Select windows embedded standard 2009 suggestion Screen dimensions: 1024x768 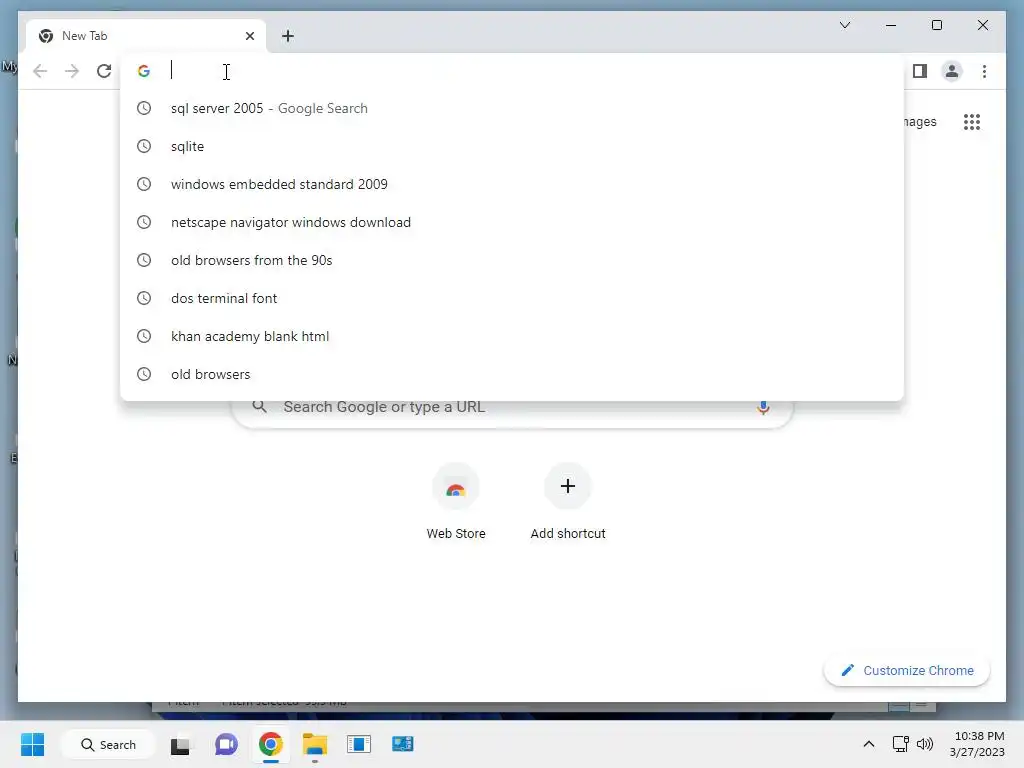[x=512, y=184]
